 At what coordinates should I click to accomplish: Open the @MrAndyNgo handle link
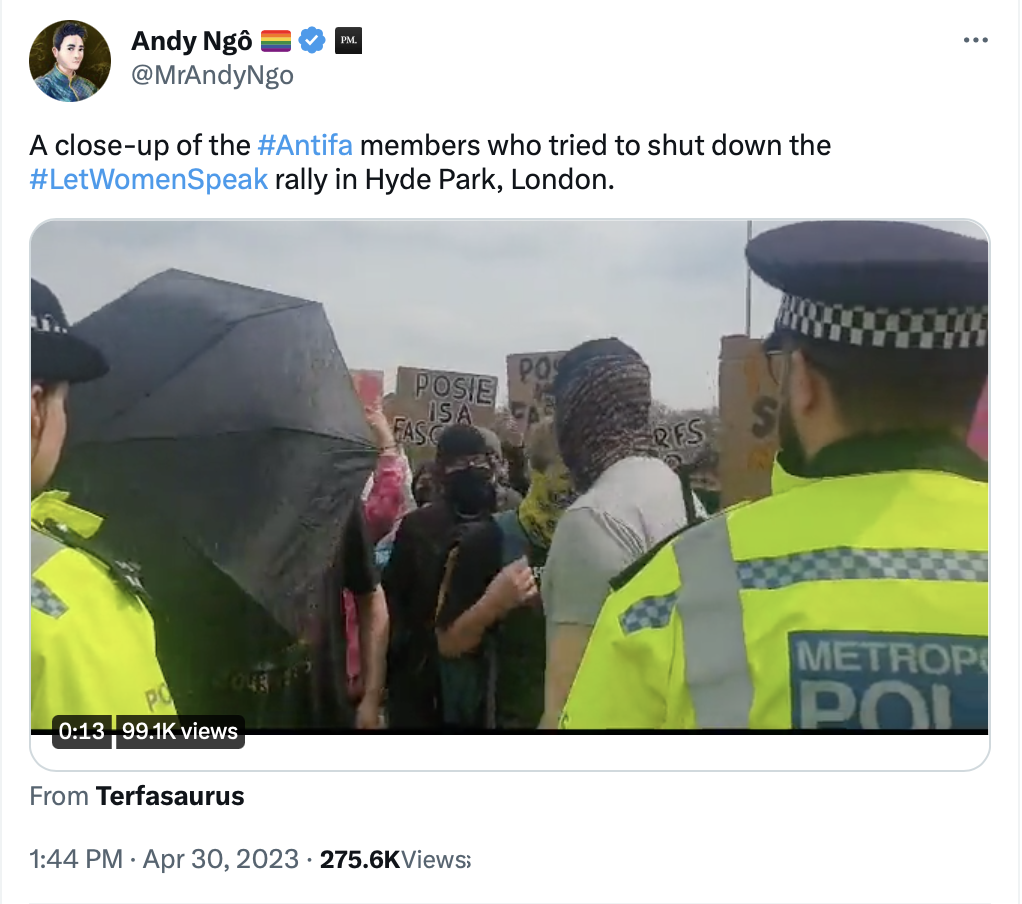click(212, 75)
